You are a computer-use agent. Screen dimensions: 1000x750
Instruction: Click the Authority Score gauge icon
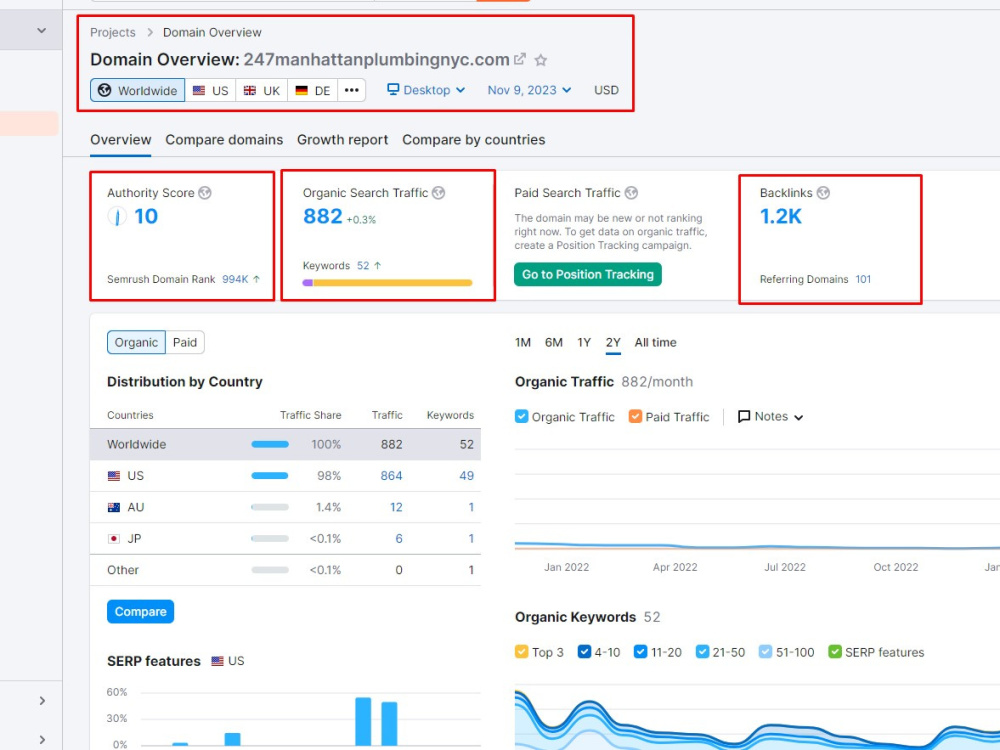coord(117,217)
